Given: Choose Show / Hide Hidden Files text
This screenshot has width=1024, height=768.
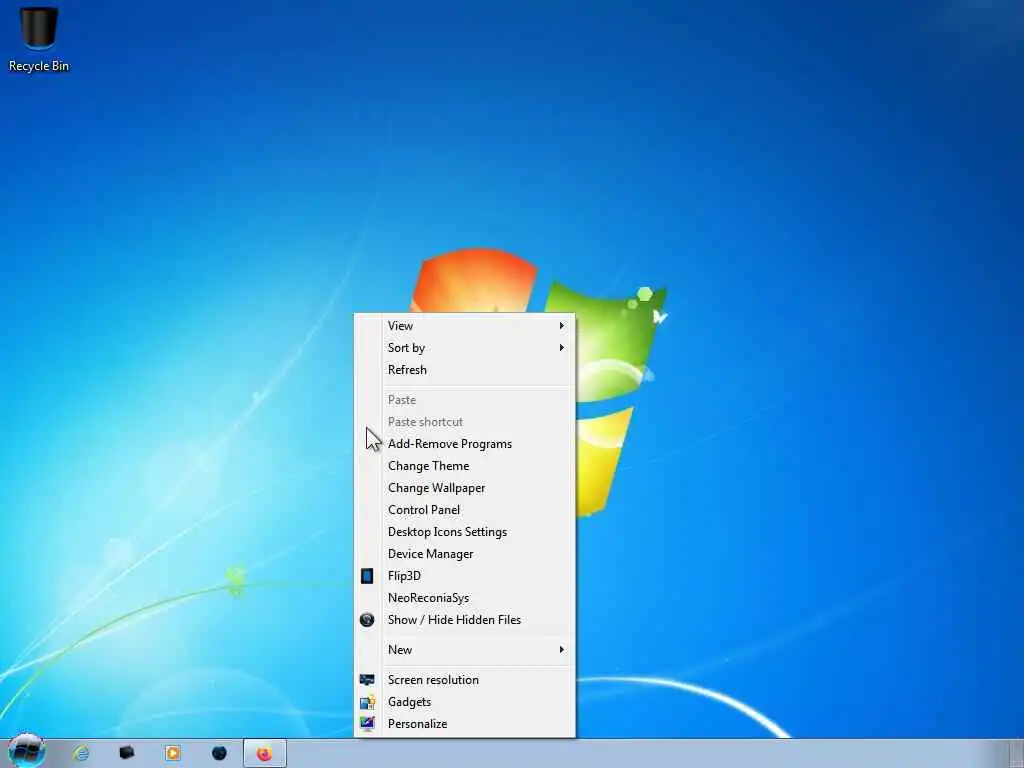Looking at the screenshot, I should (455, 620).
